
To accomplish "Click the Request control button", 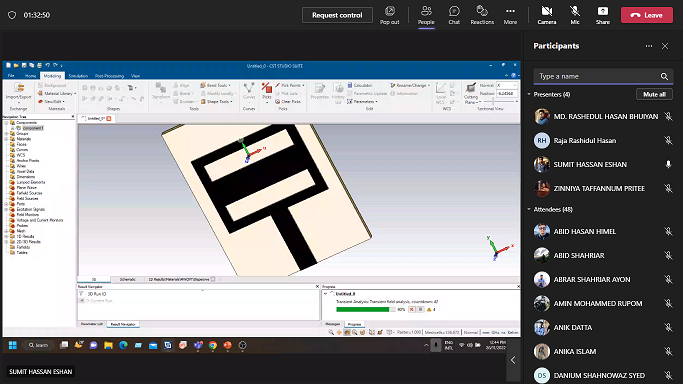I will (x=337, y=15).
